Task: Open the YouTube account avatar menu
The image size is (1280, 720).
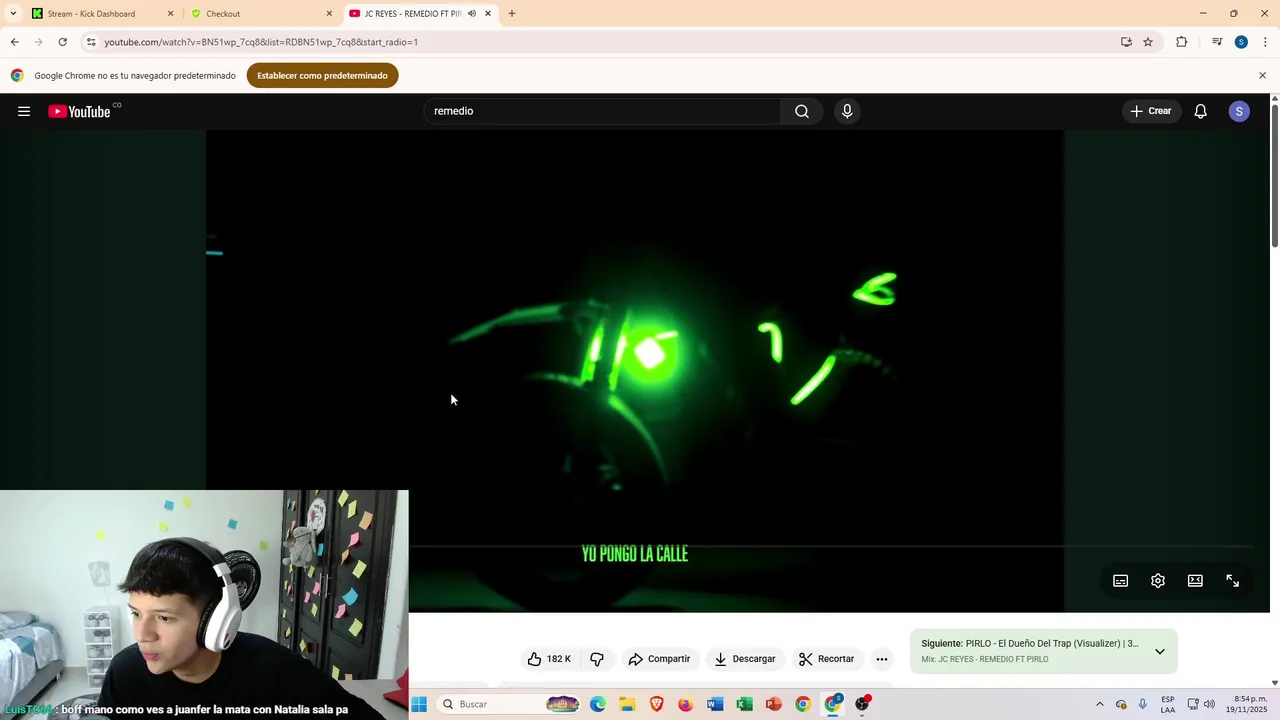Action: tap(1239, 111)
